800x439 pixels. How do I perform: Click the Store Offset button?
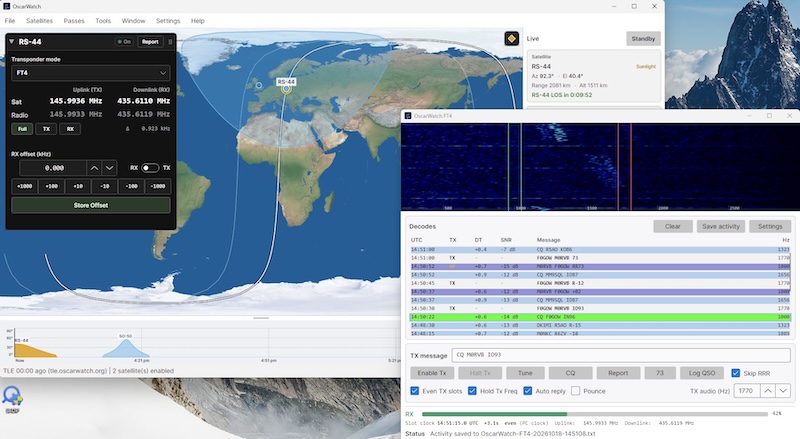[x=91, y=205]
